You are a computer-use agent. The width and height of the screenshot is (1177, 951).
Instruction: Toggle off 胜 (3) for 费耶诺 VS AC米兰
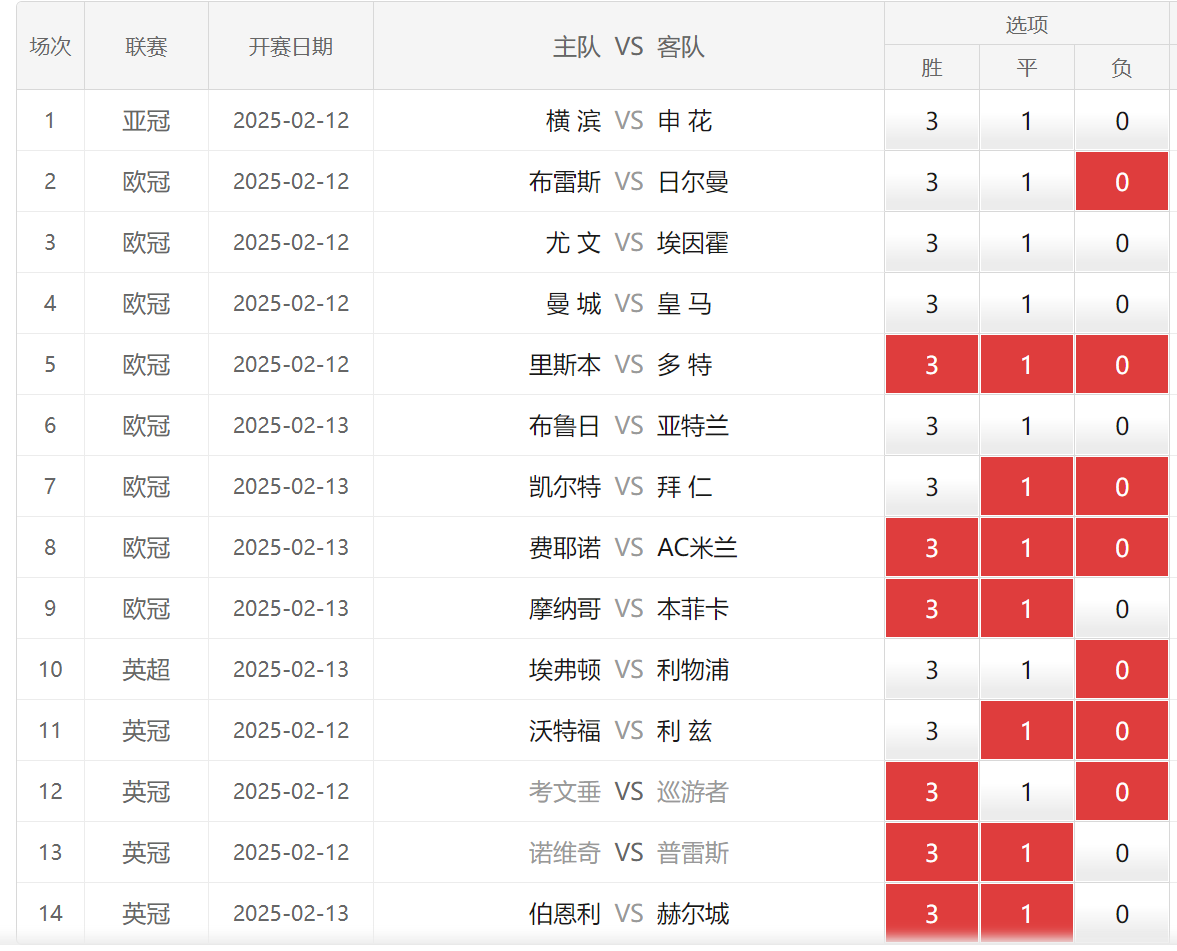coord(932,547)
